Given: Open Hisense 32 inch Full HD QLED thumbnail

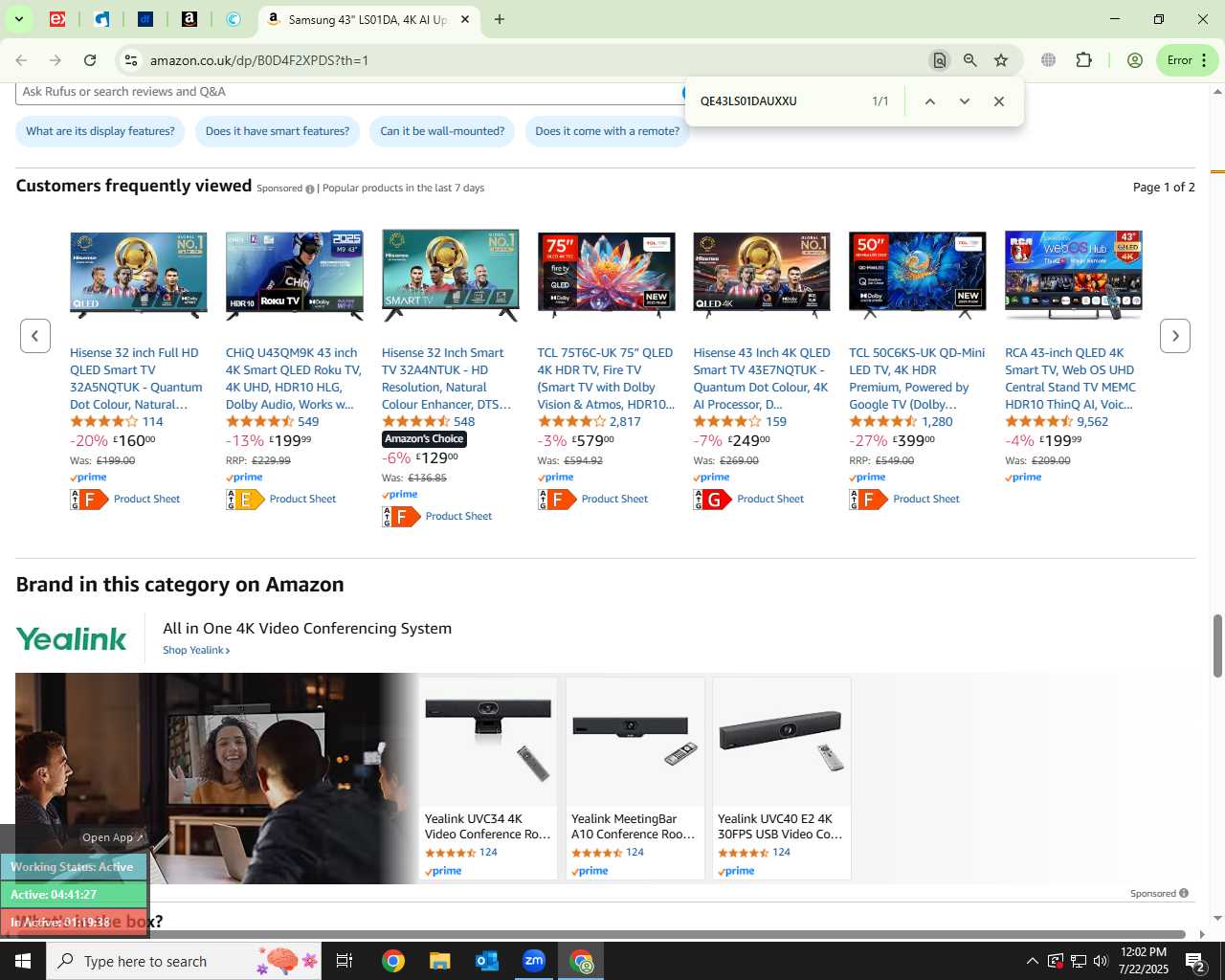Looking at the screenshot, I should (139, 275).
